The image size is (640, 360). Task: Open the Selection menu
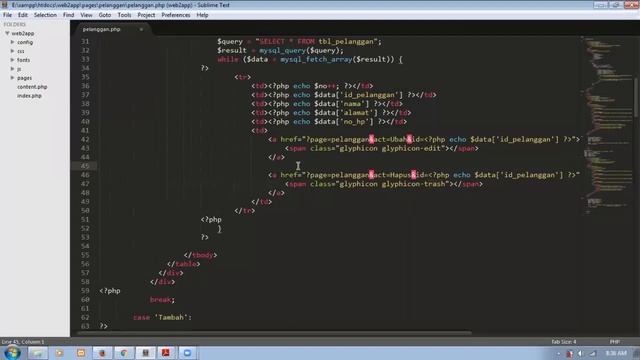45,15
